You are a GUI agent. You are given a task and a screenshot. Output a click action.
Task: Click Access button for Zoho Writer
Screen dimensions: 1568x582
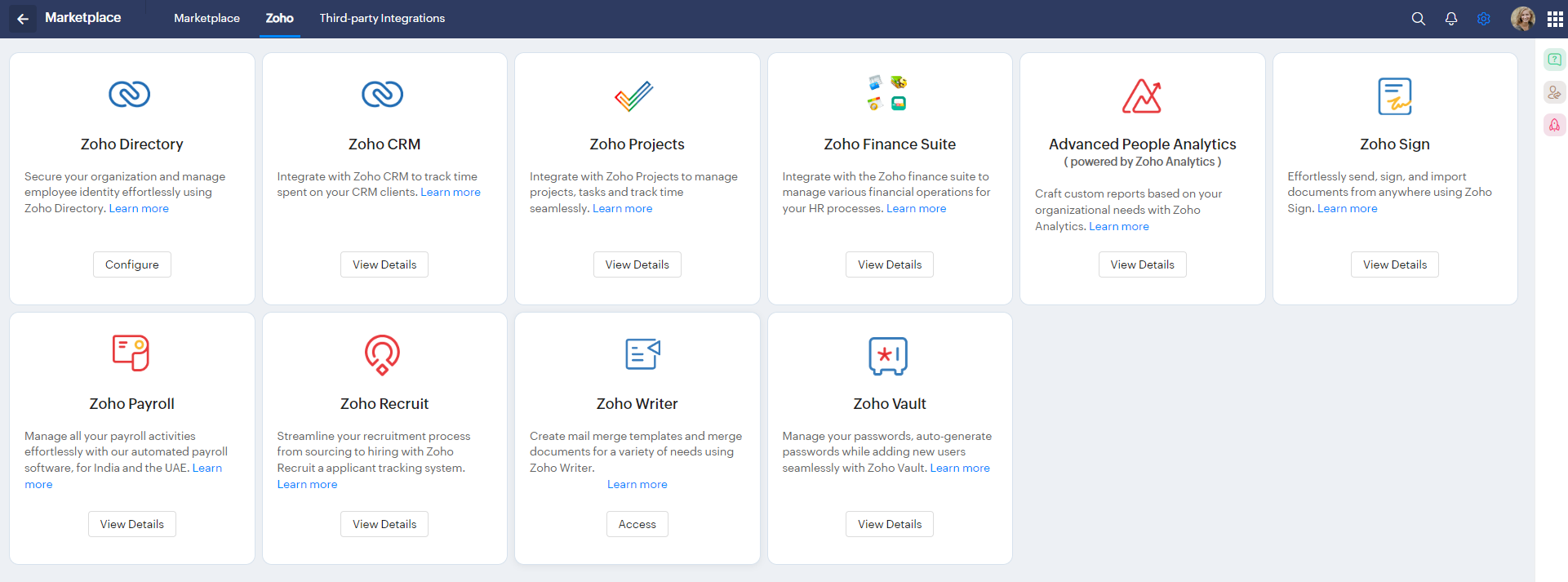pos(637,524)
